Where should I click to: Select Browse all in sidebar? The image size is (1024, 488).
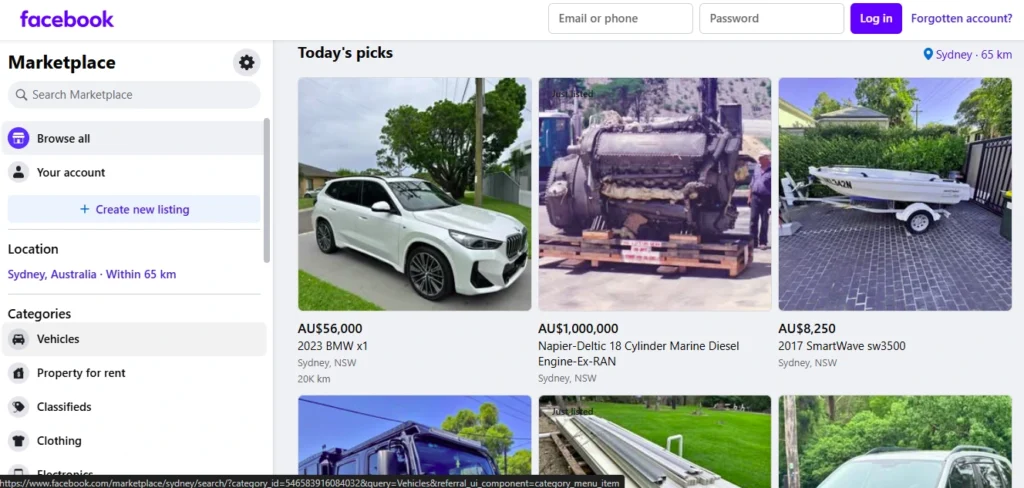64,139
